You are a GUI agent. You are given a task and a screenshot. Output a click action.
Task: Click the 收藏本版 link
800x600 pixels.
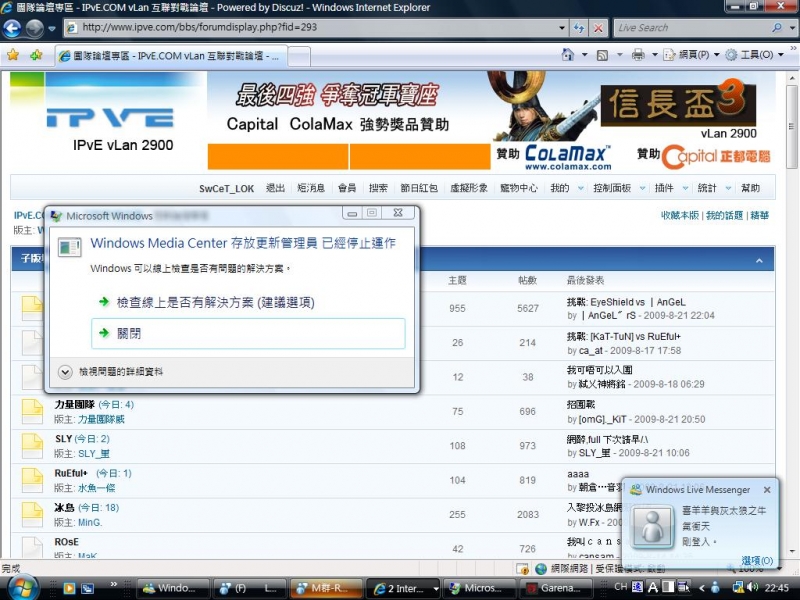tap(680, 215)
